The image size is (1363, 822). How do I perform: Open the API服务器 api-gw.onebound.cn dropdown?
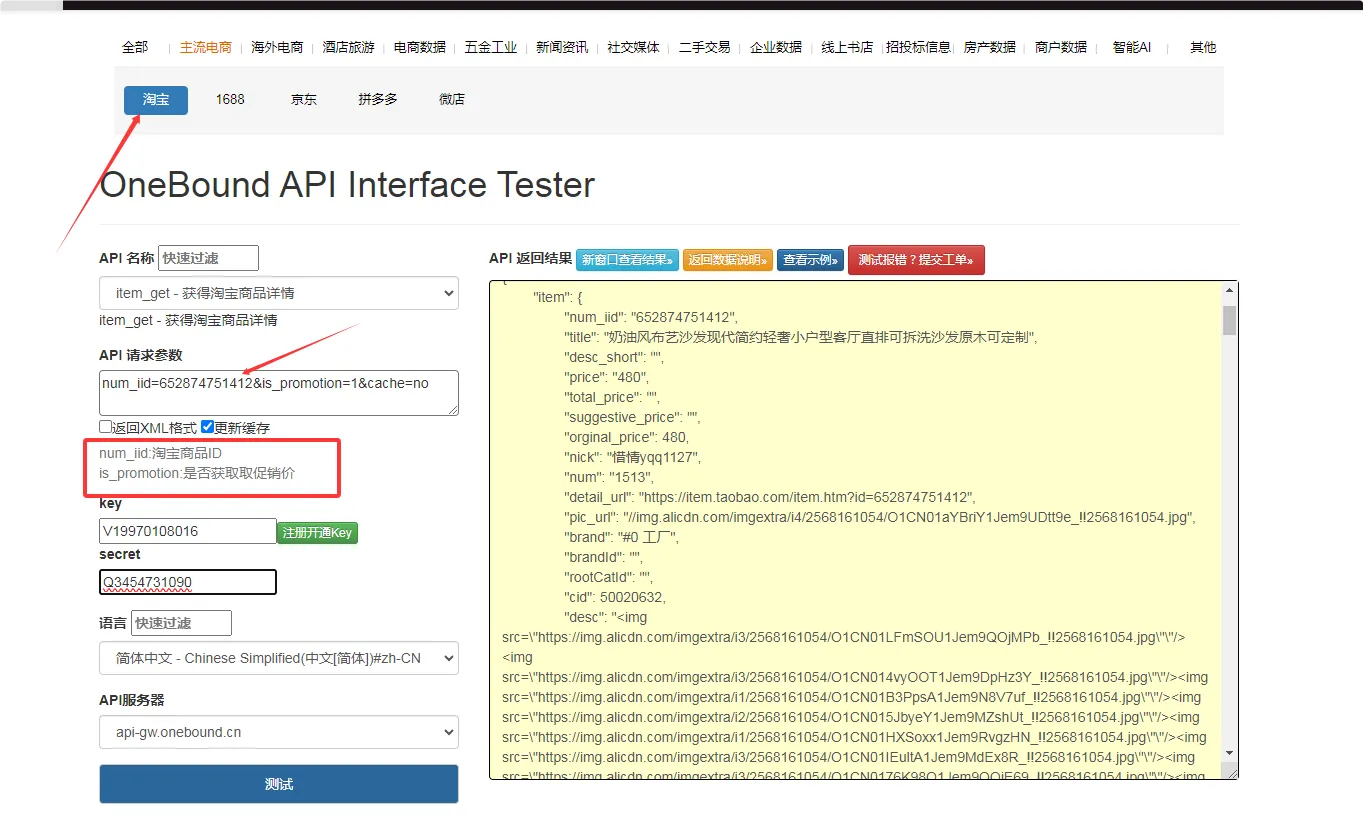click(x=279, y=732)
